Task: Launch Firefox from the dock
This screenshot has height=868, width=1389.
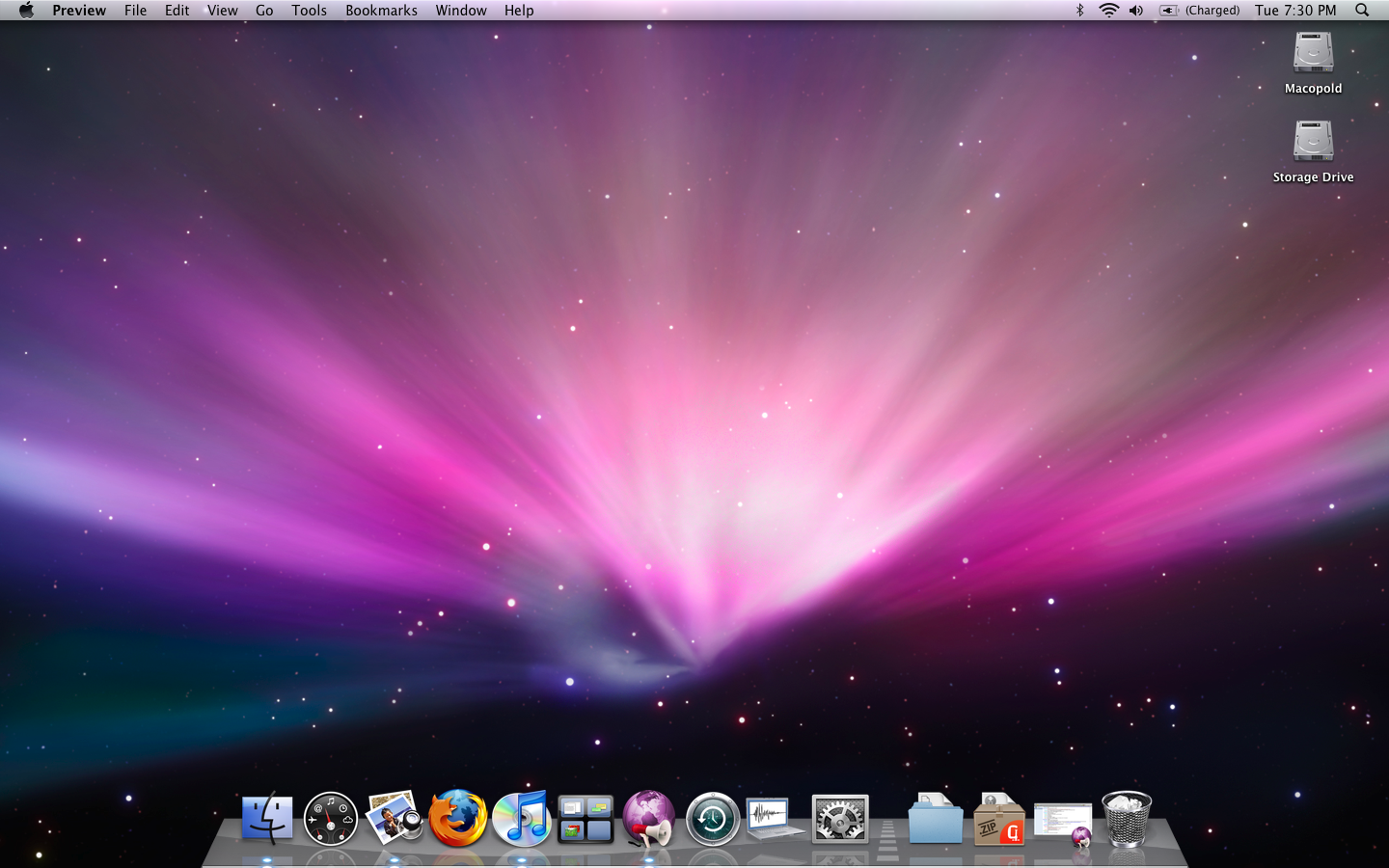Action: [x=458, y=818]
